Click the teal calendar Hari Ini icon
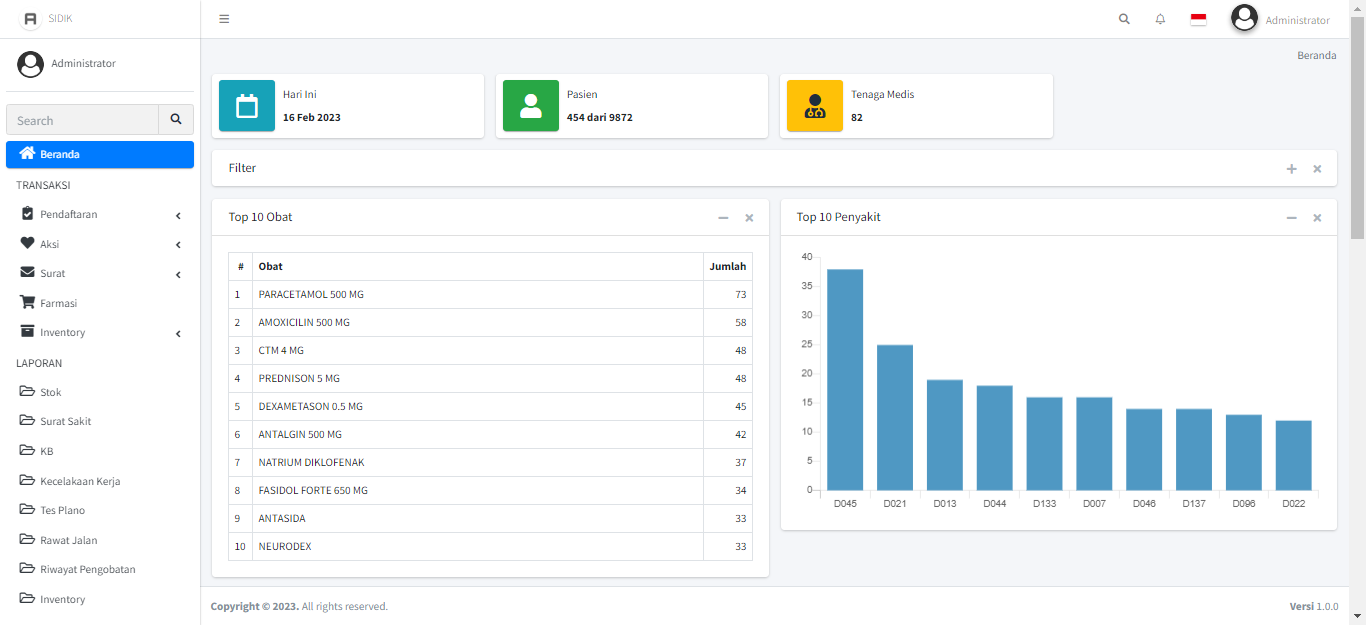The height and width of the screenshot is (625, 1366). [x=247, y=106]
